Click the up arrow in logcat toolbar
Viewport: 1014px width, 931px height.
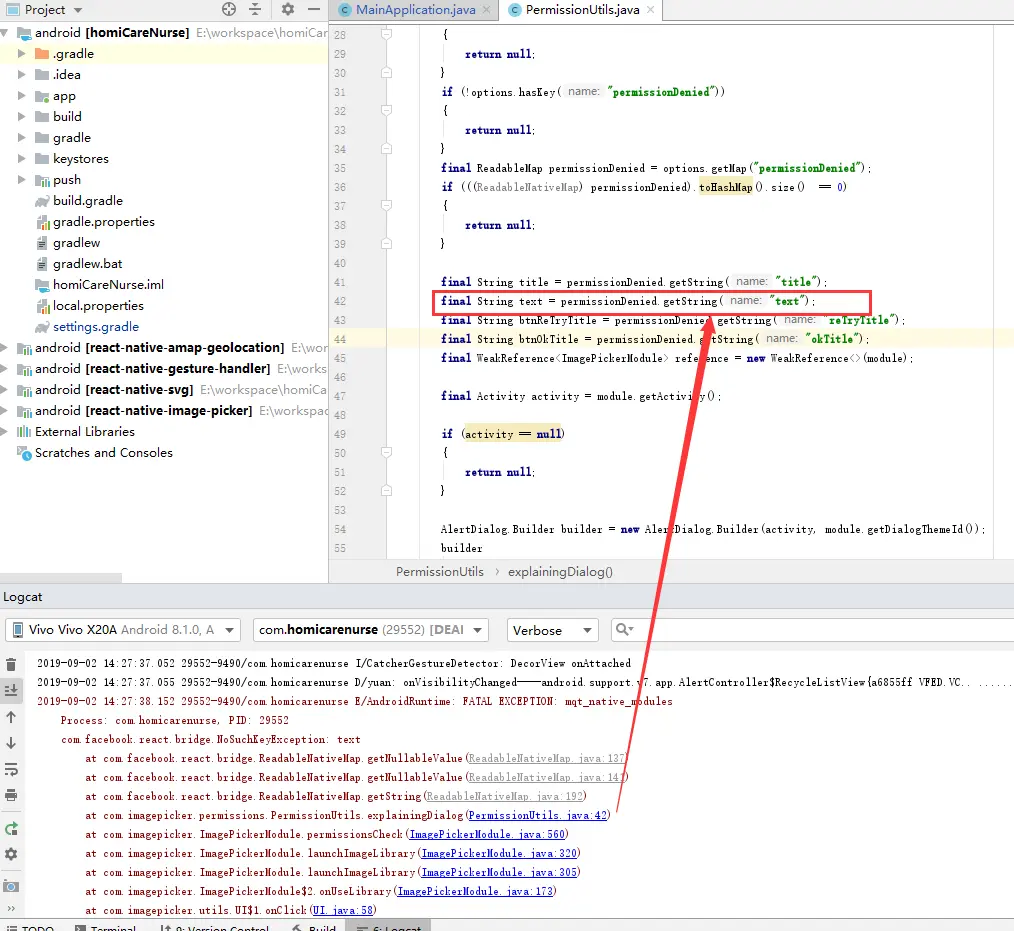point(11,717)
